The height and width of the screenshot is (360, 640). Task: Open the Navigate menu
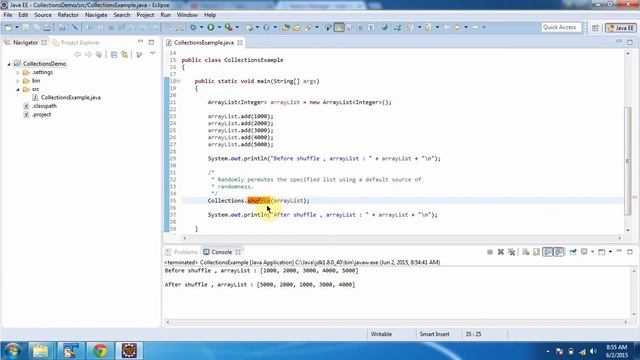(96, 15)
